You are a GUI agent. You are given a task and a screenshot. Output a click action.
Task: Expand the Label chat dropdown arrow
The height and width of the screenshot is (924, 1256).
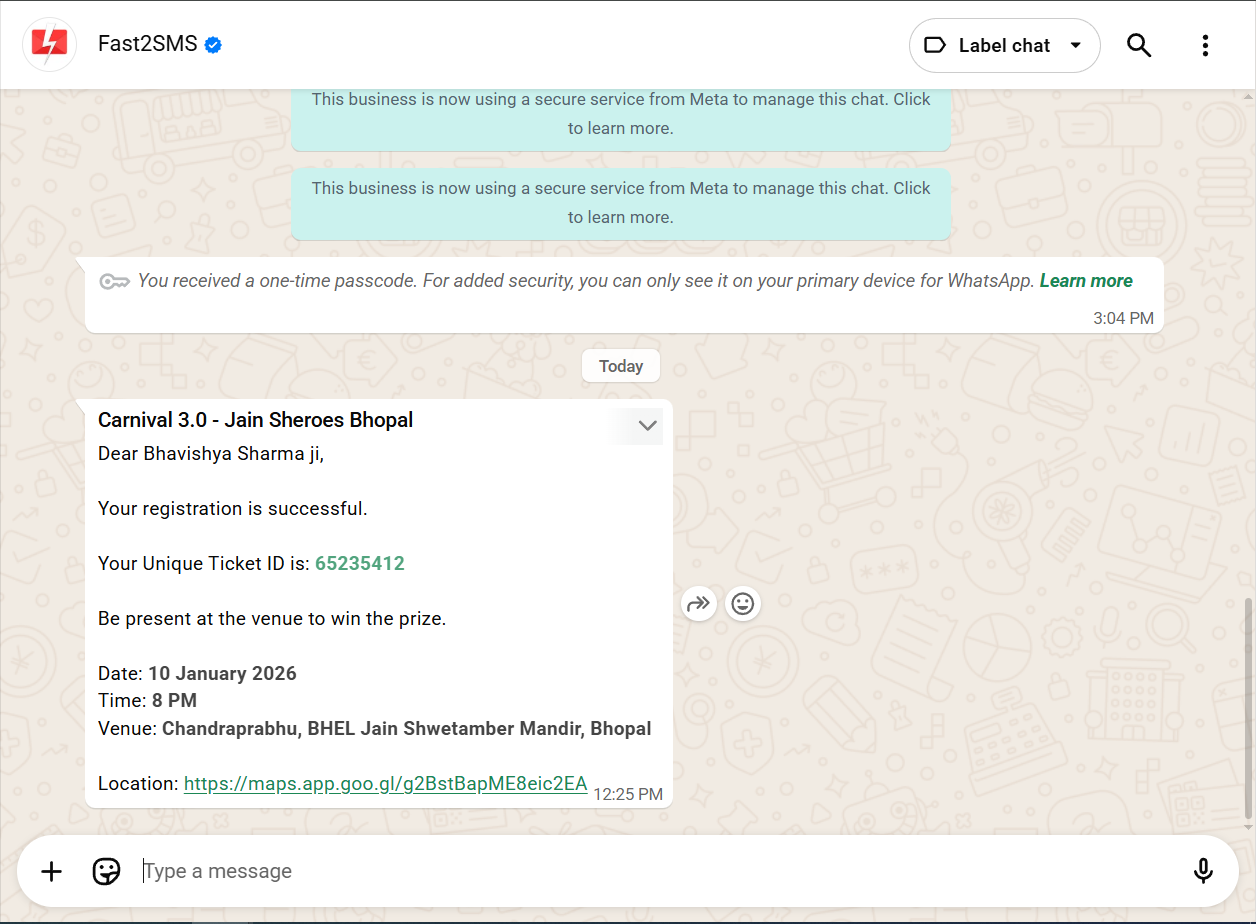[1076, 45]
